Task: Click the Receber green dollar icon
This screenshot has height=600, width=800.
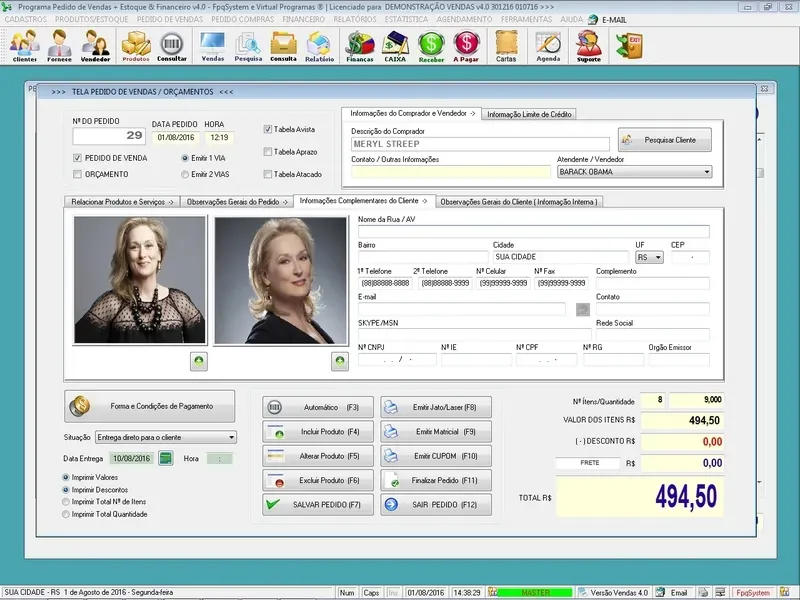Action: tap(431, 46)
